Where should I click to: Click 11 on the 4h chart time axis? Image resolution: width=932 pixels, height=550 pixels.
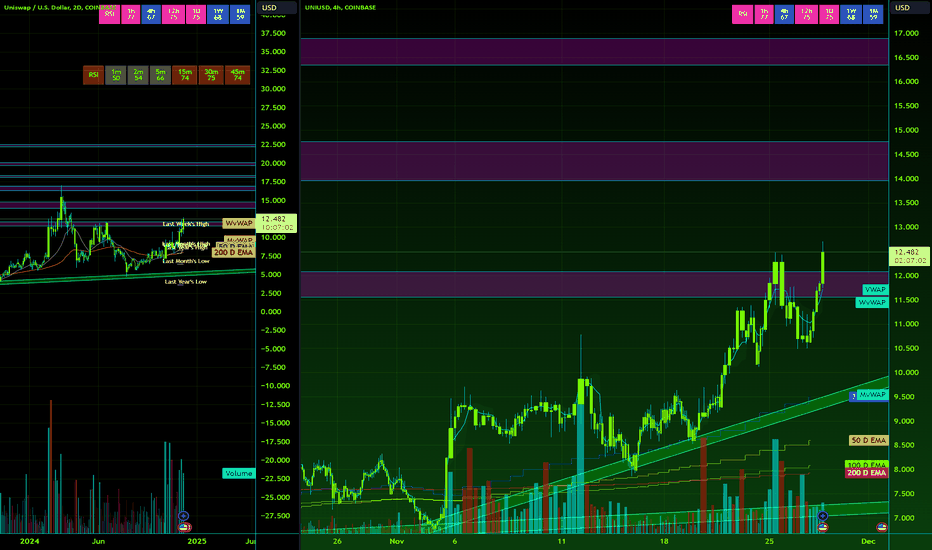(561, 541)
